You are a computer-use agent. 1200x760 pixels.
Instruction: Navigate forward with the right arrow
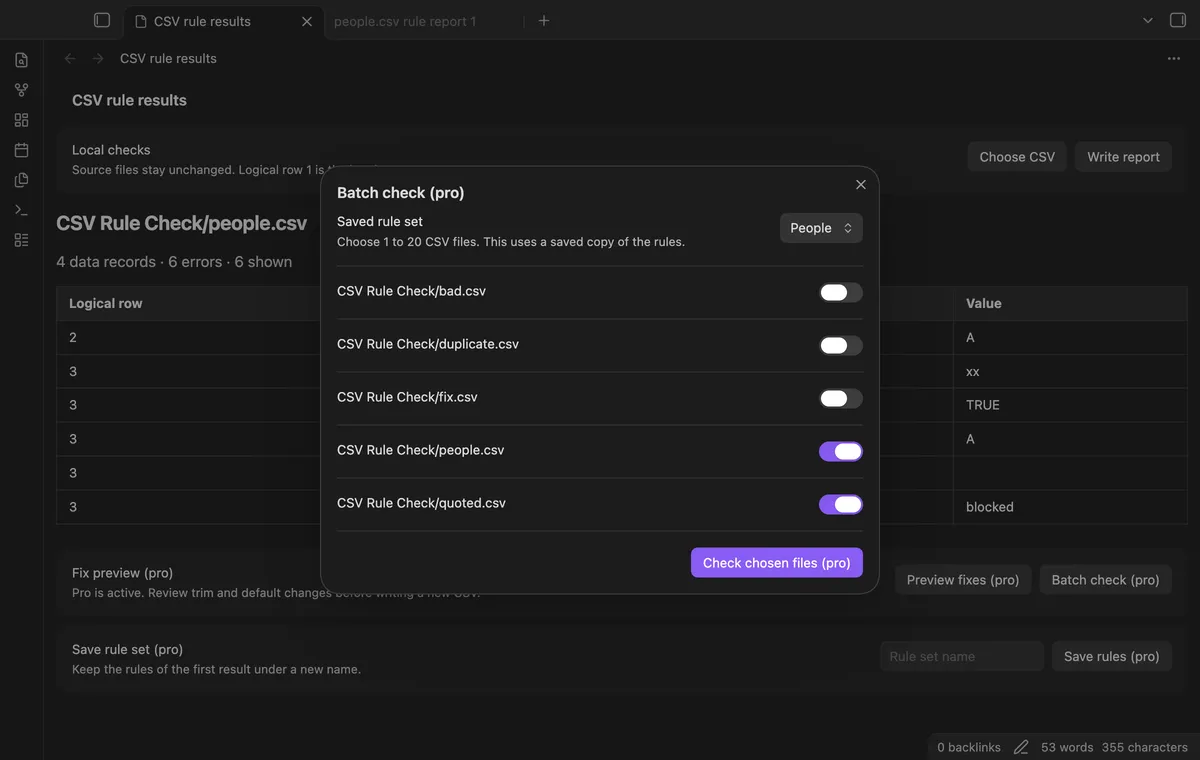click(x=98, y=58)
